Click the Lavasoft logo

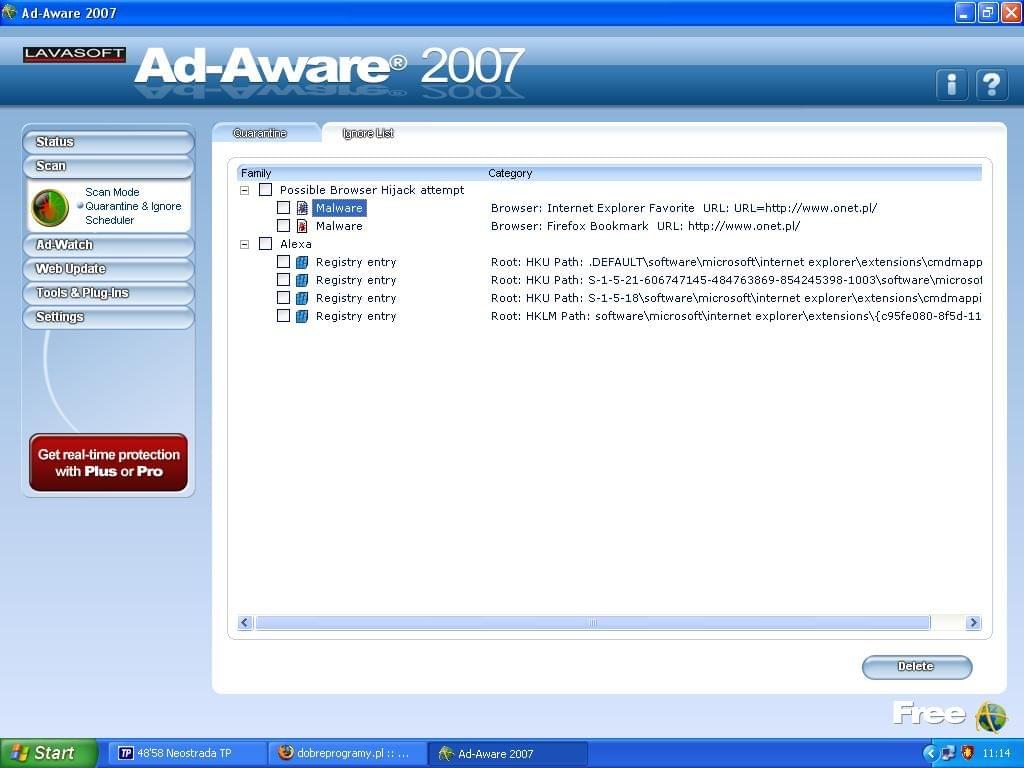click(74, 54)
